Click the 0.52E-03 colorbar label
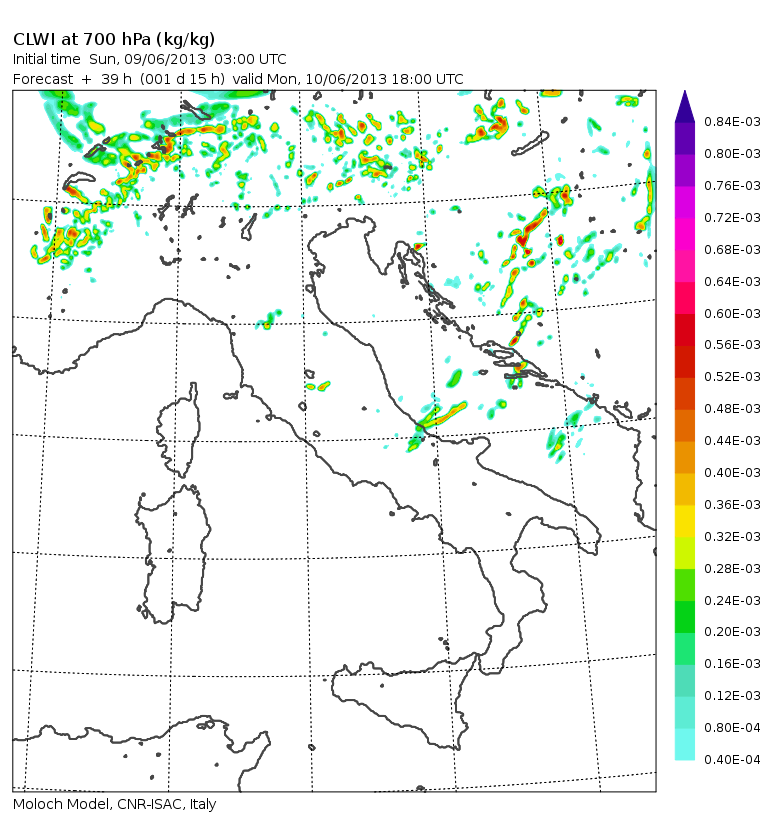 [732, 377]
